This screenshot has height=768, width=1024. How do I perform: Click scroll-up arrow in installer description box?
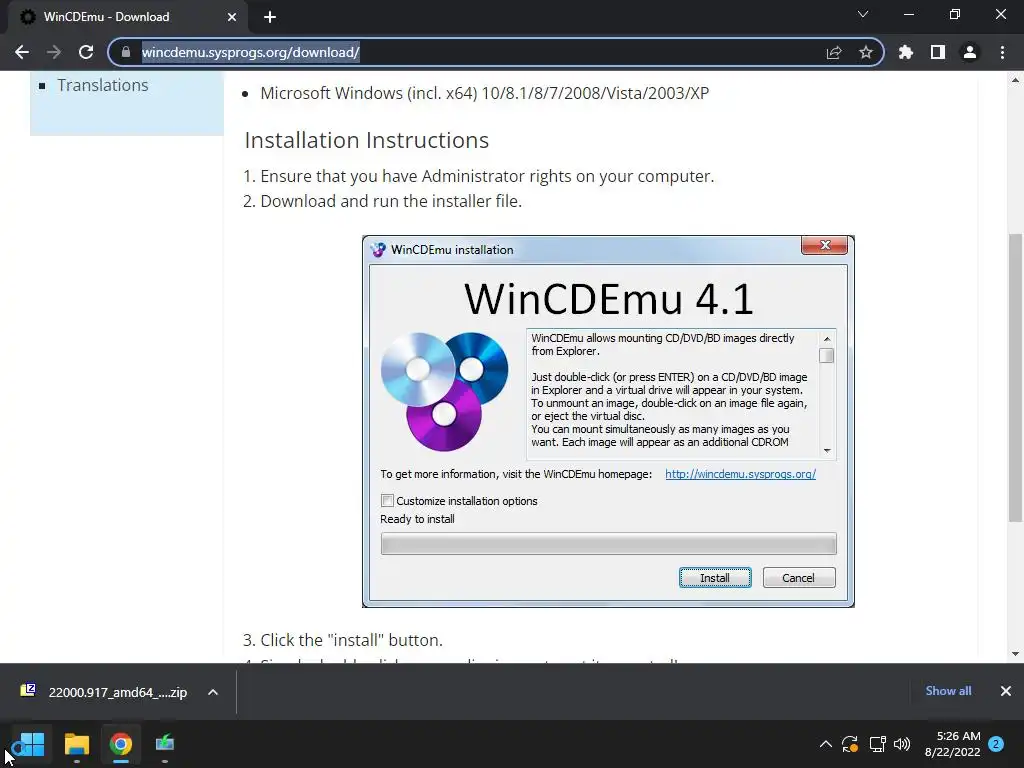click(827, 339)
